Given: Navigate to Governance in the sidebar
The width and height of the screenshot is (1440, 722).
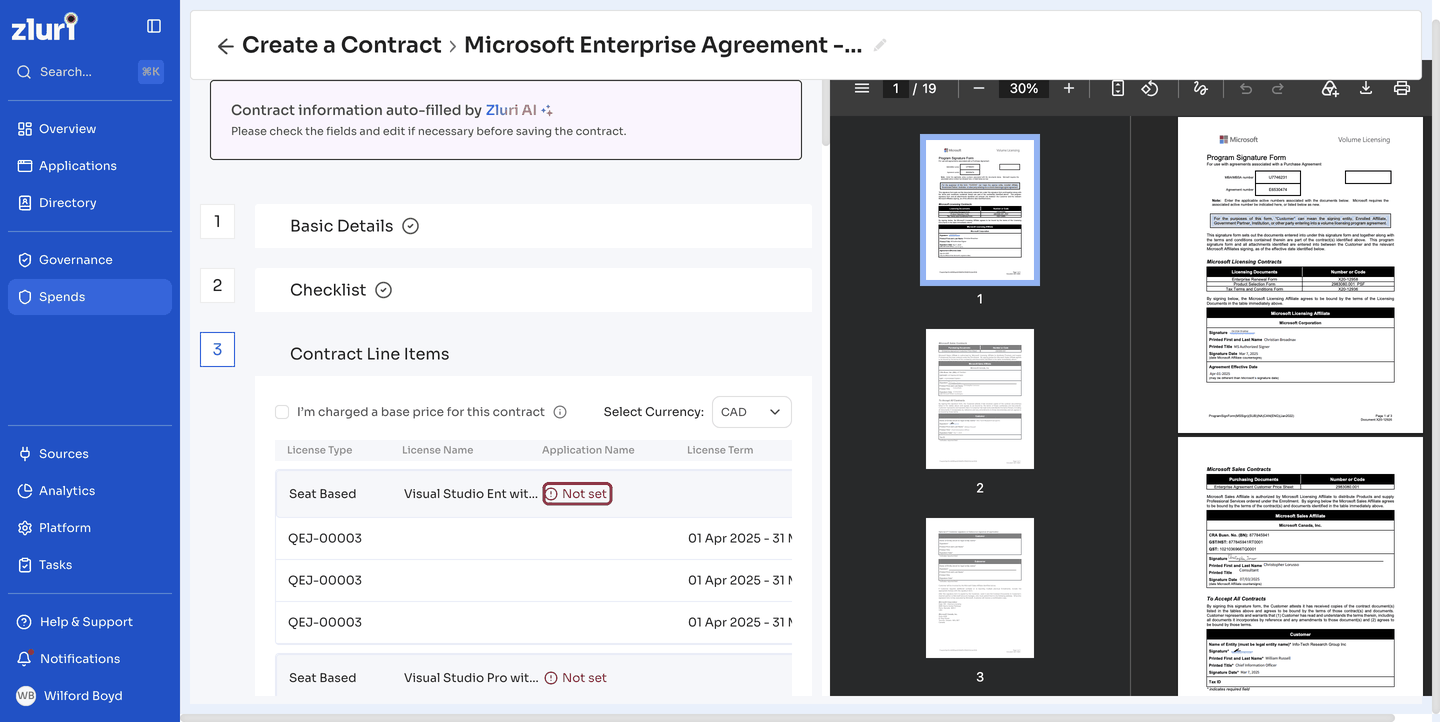Looking at the screenshot, I should (90, 260).
